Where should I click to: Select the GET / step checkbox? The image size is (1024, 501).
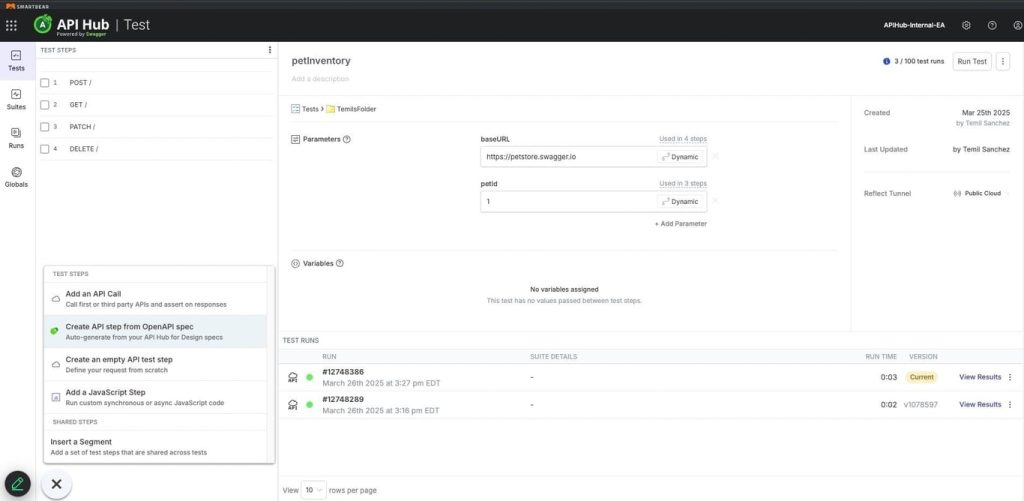click(x=45, y=104)
